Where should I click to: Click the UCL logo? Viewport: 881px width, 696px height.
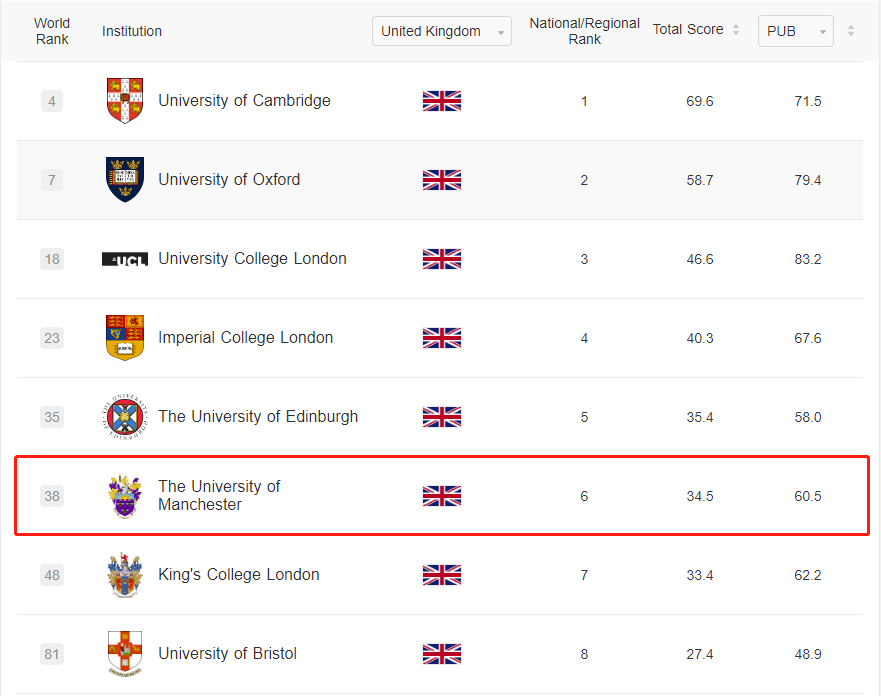tap(125, 259)
